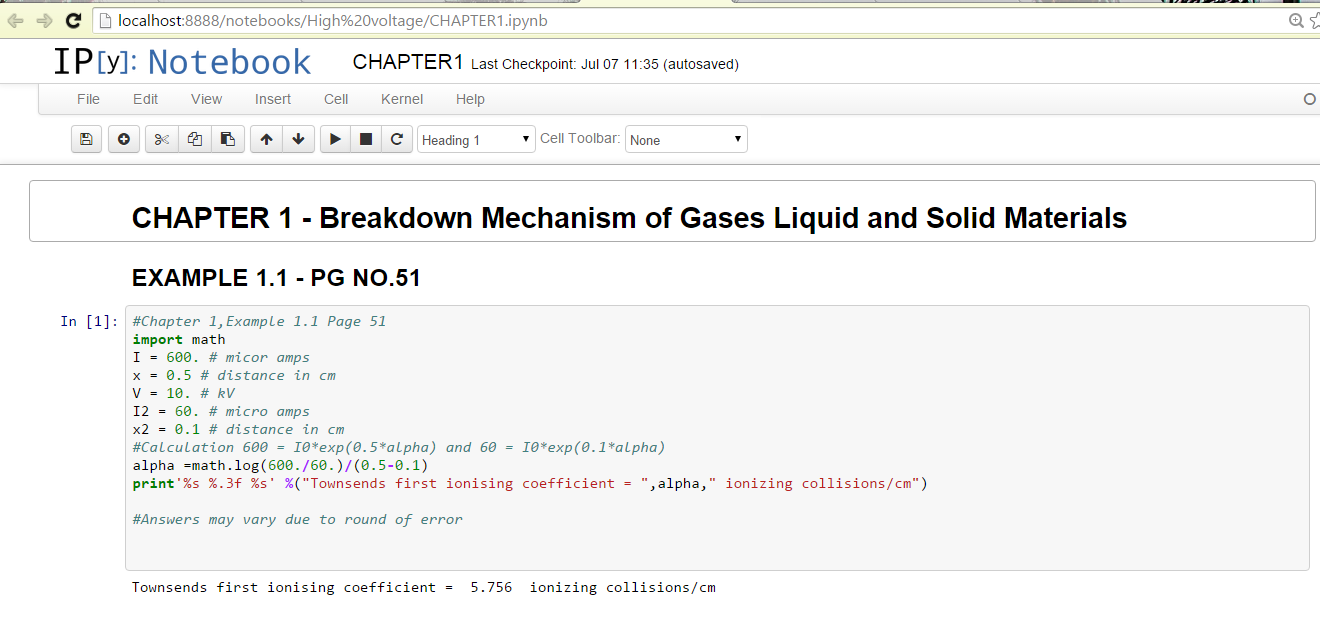1320x619 pixels.
Task: Open the Heading 1 cell type dropdown
Action: [x=477, y=140]
